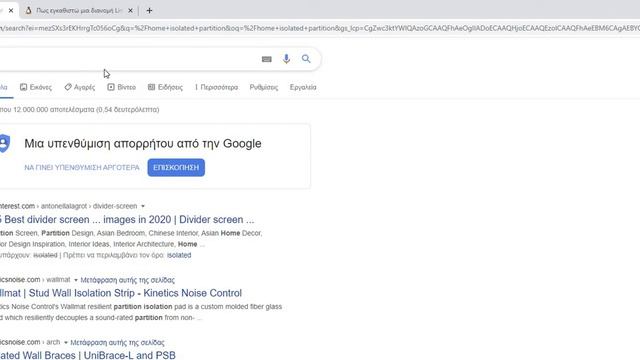
Task: Expand the wallmat result options arrow
Action: click(76, 280)
